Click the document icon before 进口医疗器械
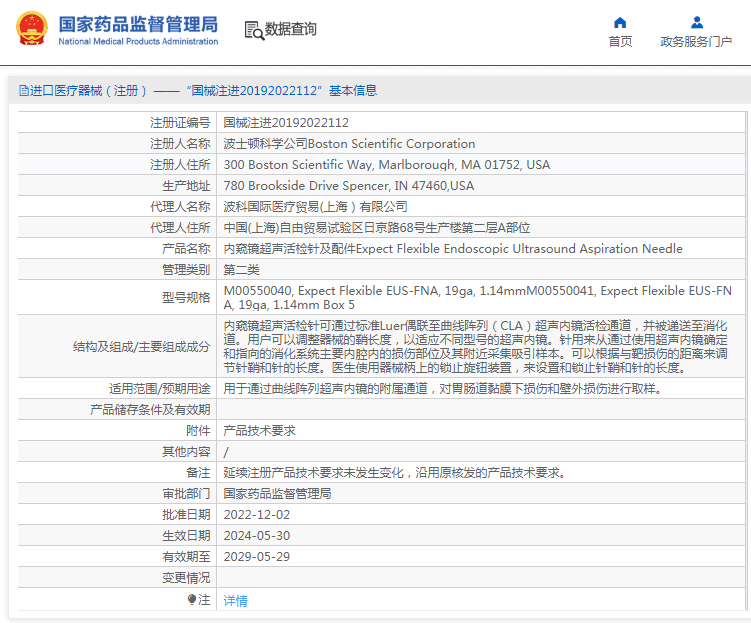The image size is (751, 623). point(23,90)
